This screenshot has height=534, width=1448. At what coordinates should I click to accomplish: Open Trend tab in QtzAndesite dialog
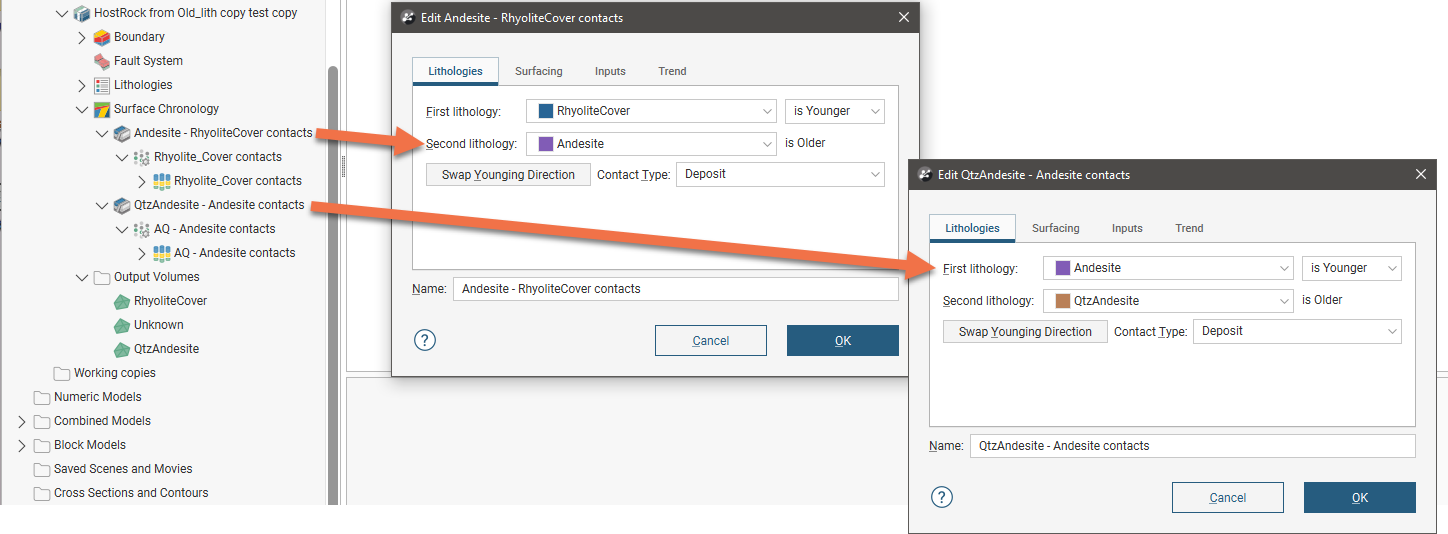pyautogui.click(x=1189, y=228)
